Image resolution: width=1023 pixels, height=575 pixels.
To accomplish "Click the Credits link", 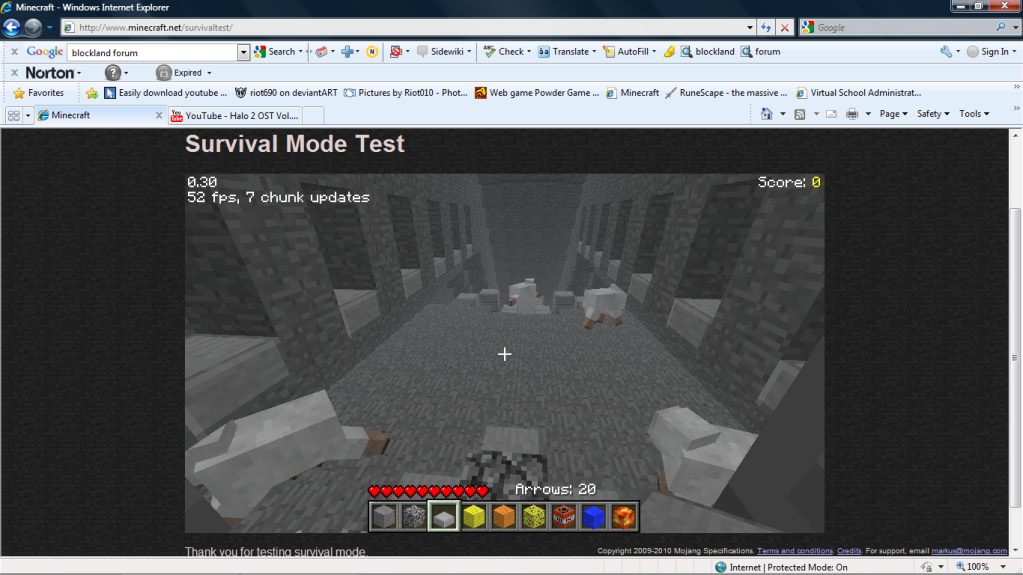I will (x=849, y=551).
